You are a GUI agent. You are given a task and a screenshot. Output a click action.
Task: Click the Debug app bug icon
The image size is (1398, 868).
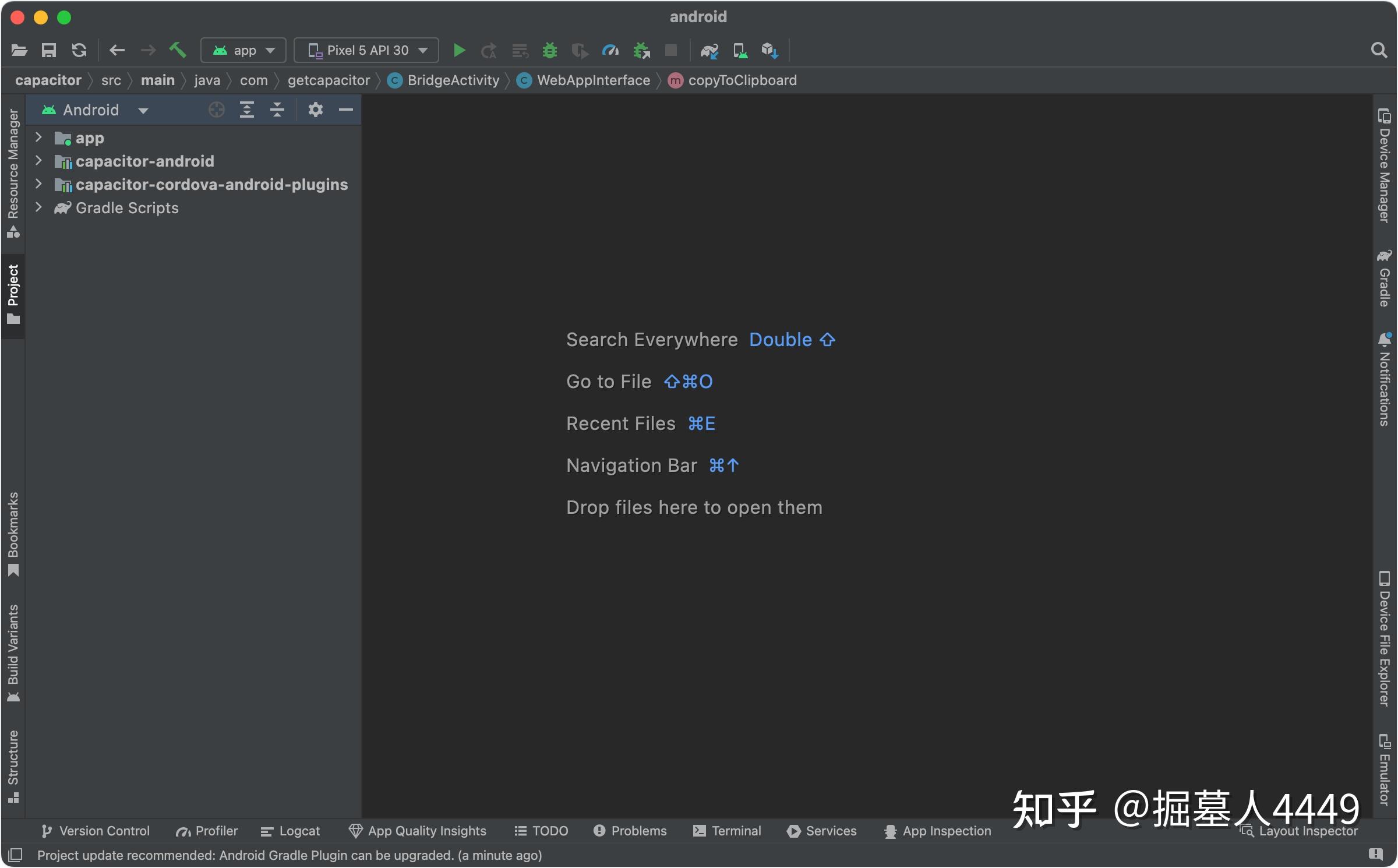tap(549, 51)
